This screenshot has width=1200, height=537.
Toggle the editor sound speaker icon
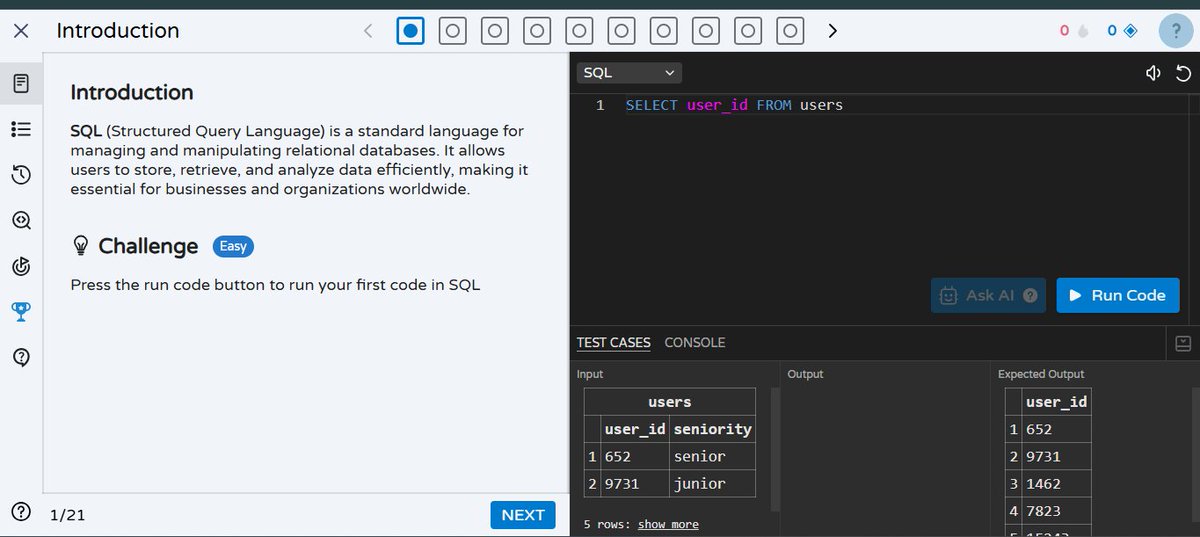1153,72
